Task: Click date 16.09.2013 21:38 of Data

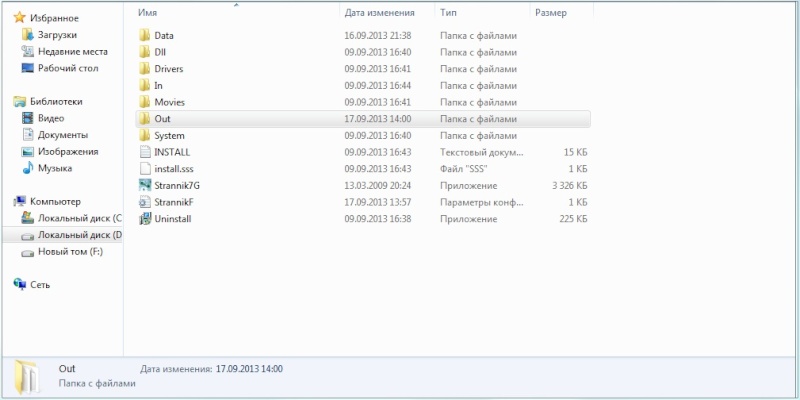Action: pyautogui.click(x=378, y=36)
